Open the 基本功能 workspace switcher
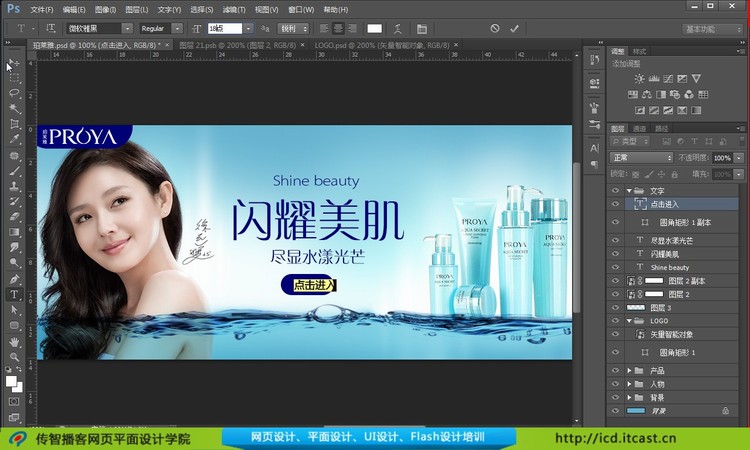 [712, 30]
